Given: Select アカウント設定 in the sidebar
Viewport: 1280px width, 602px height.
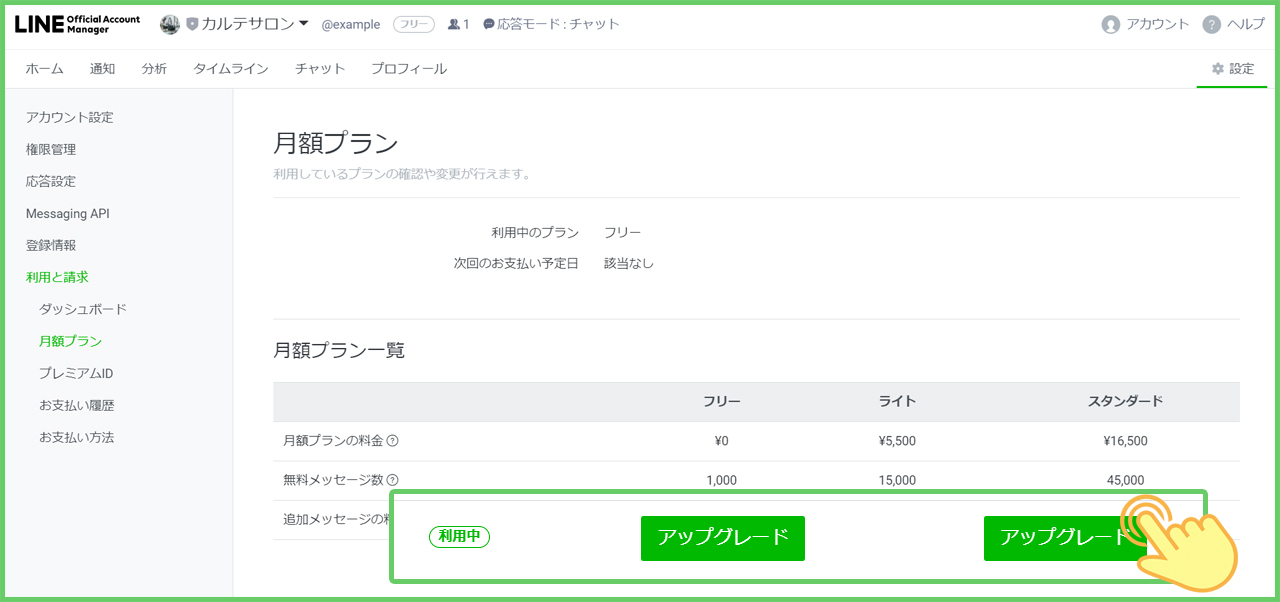Looking at the screenshot, I should pyautogui.click(x=70, y=117).
